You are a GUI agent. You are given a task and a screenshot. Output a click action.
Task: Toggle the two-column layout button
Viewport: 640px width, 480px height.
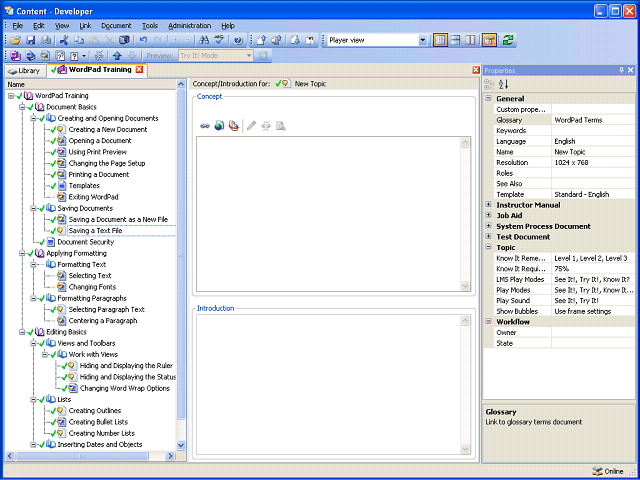pyautogui.click(x=470, y=40)
